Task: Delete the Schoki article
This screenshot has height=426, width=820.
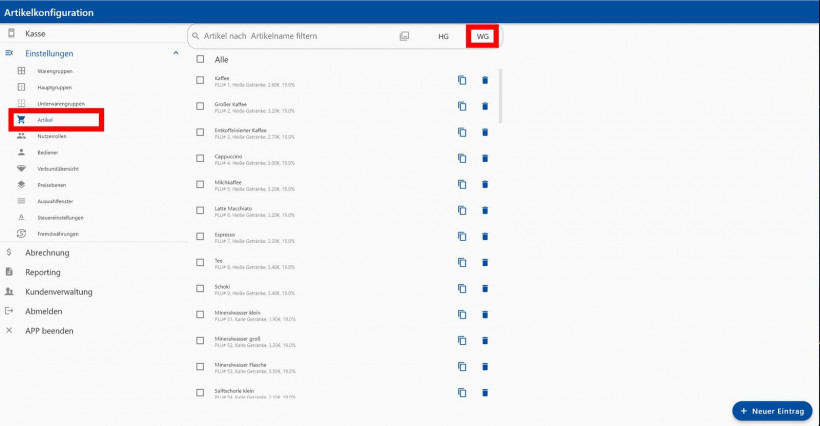Action: 485,289
